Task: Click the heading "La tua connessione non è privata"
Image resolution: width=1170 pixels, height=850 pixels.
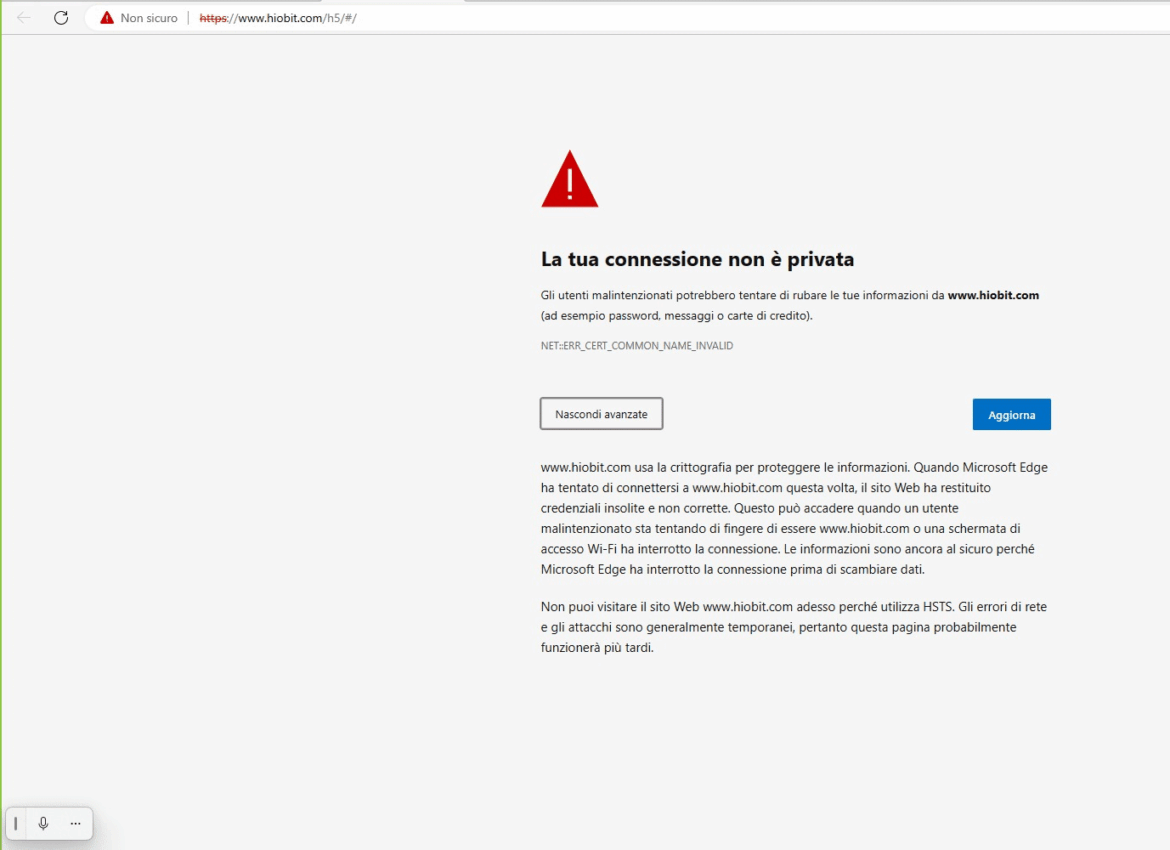Action: (697, 260)
